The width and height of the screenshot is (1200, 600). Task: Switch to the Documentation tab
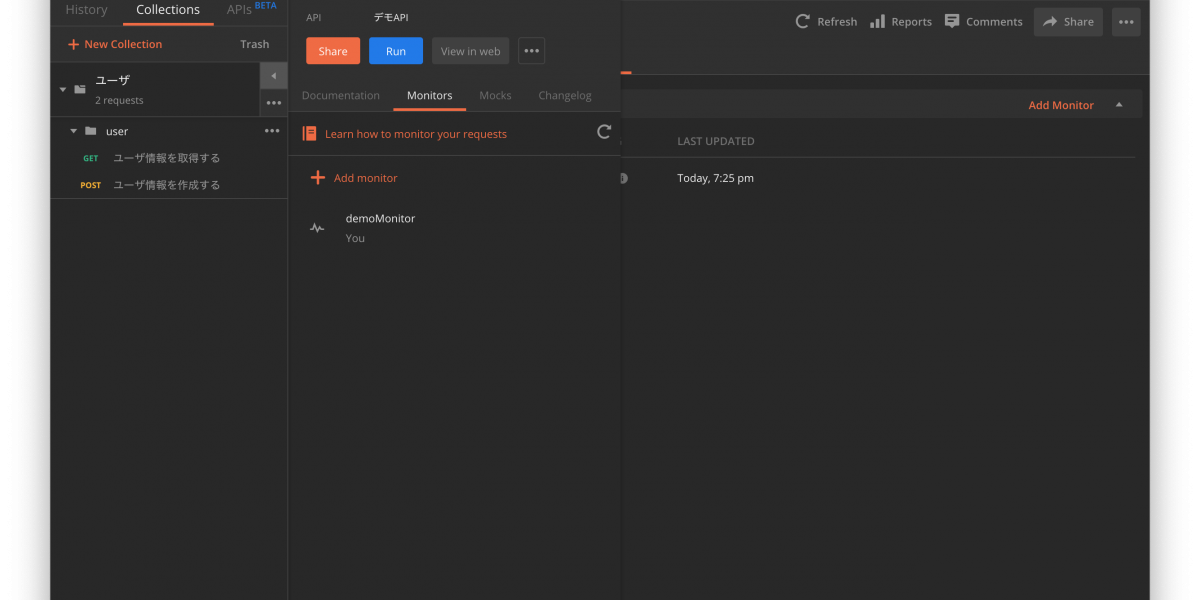pyautogui.click(x=341, y=96)
